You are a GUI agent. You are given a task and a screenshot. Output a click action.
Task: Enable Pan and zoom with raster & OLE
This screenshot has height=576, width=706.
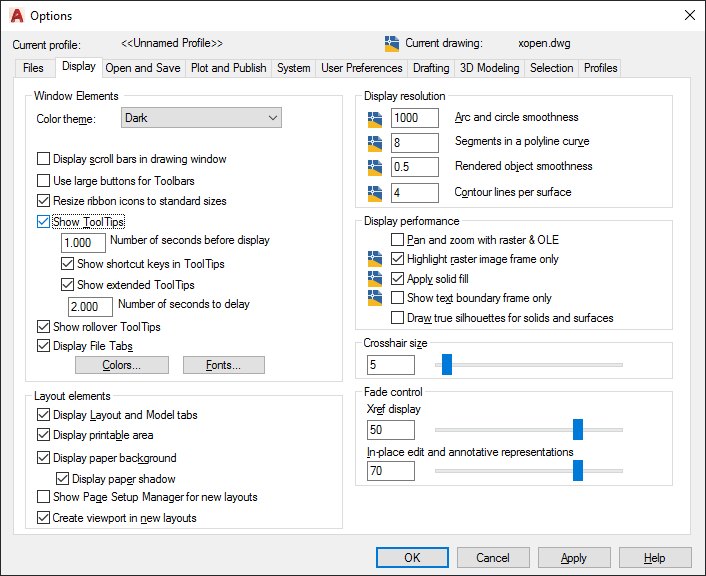[x=397, y=240]
